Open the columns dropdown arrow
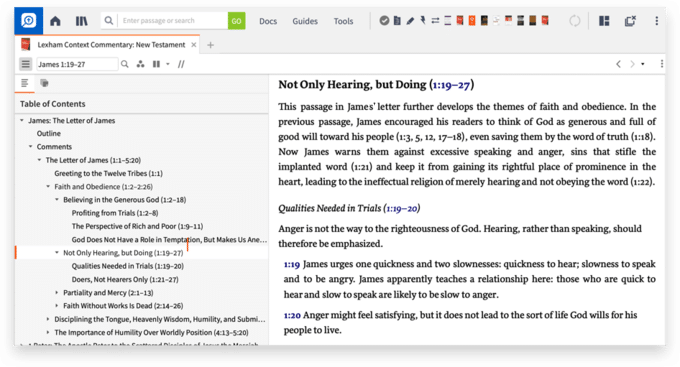 coord(168,64)
